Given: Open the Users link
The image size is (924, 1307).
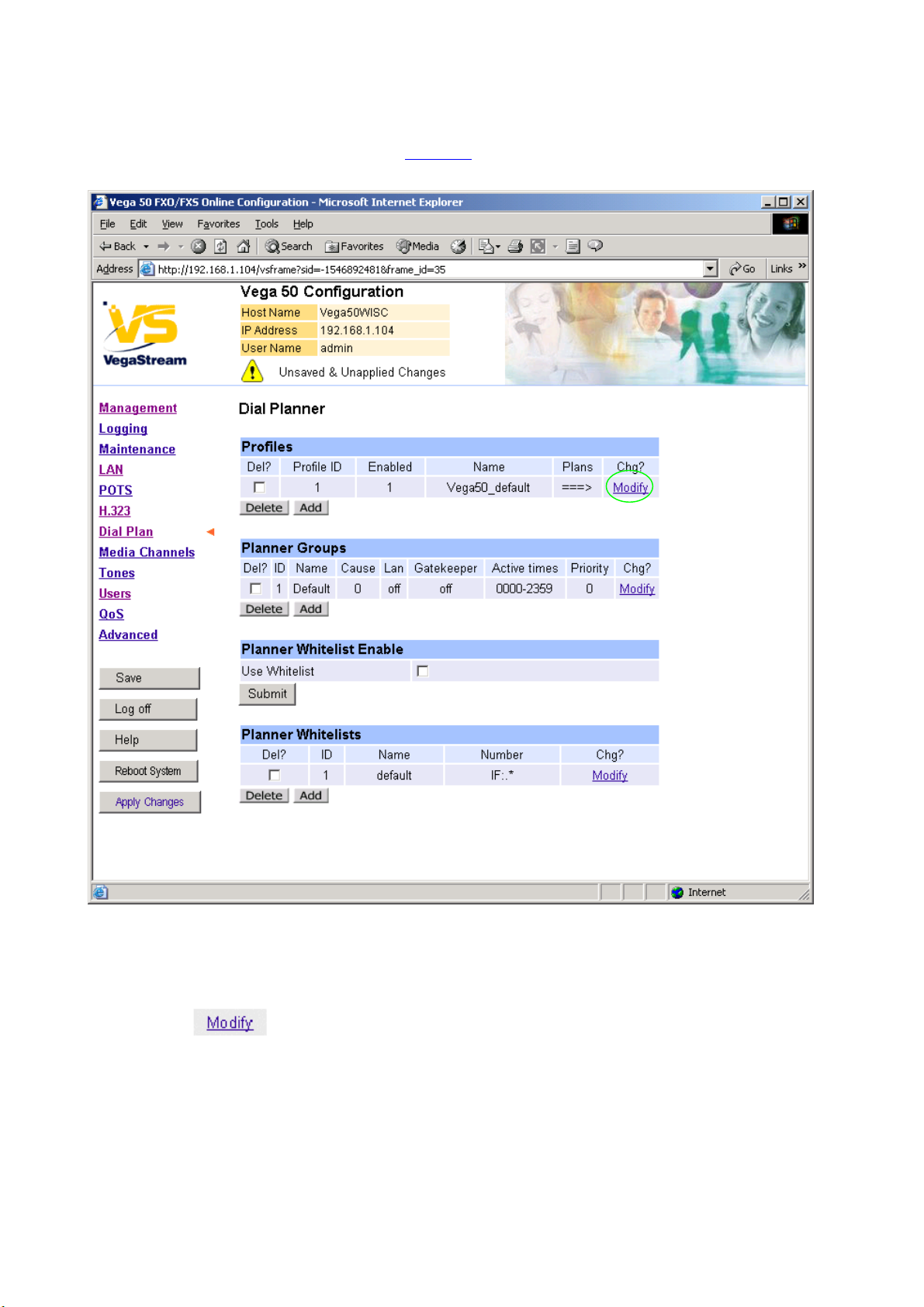Looking at the screenshot, I should [115, 593].
